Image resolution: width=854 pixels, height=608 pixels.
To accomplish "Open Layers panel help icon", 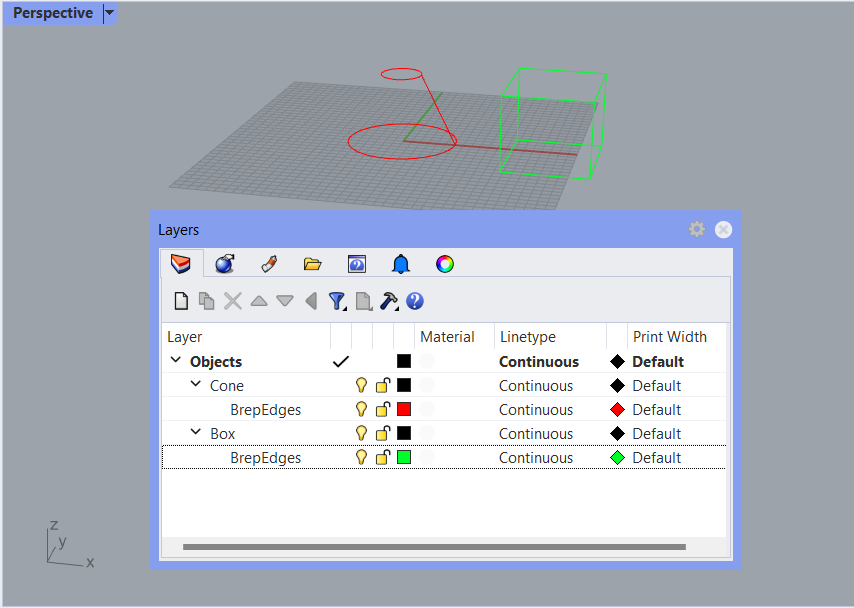I will [415, 301].
